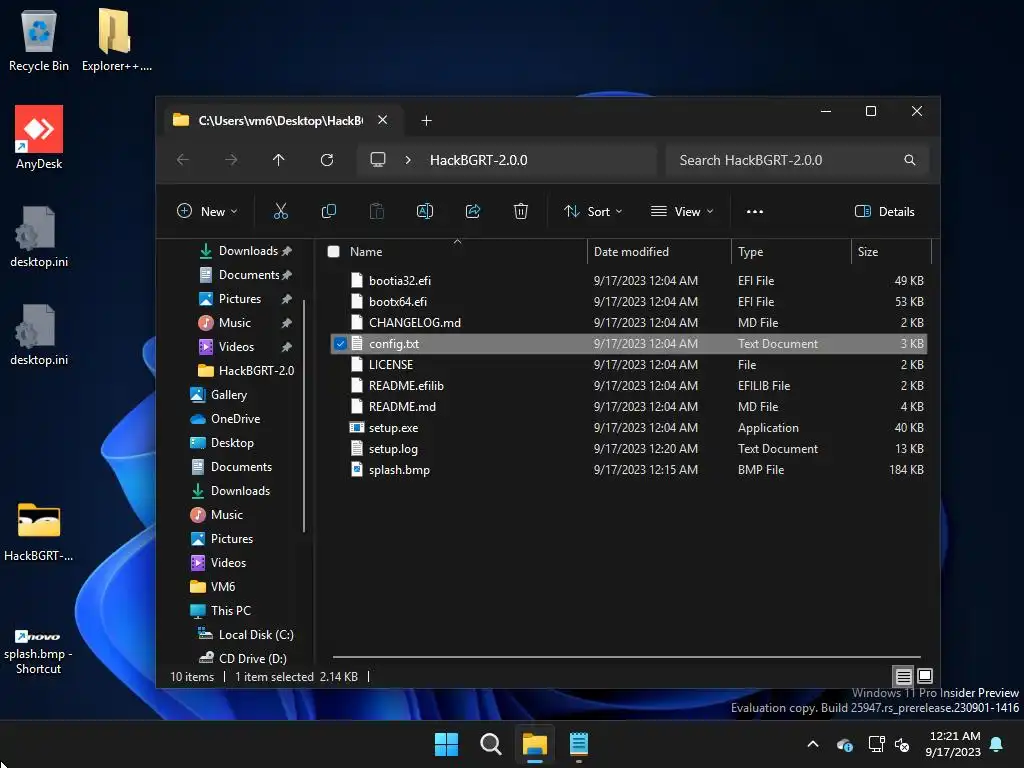Click the Copy icon in toolbar

328,211
